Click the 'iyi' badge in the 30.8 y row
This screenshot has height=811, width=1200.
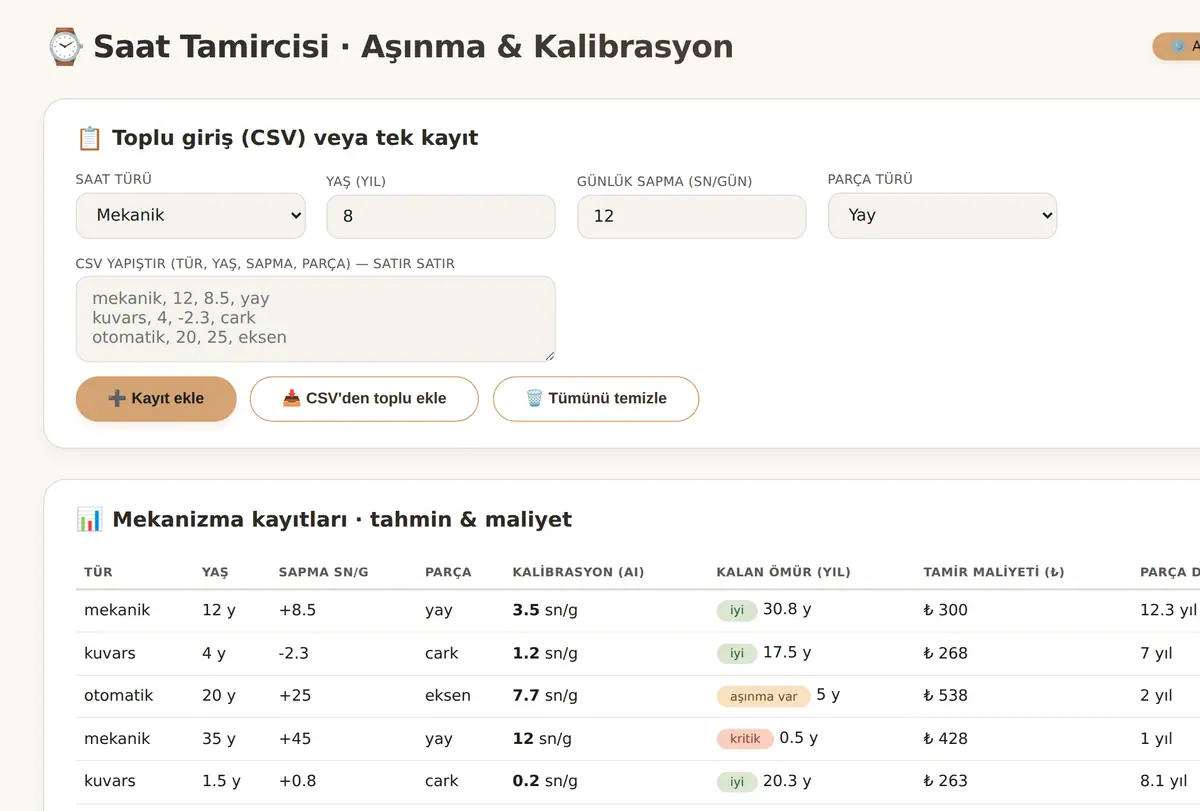click(737, 610)
